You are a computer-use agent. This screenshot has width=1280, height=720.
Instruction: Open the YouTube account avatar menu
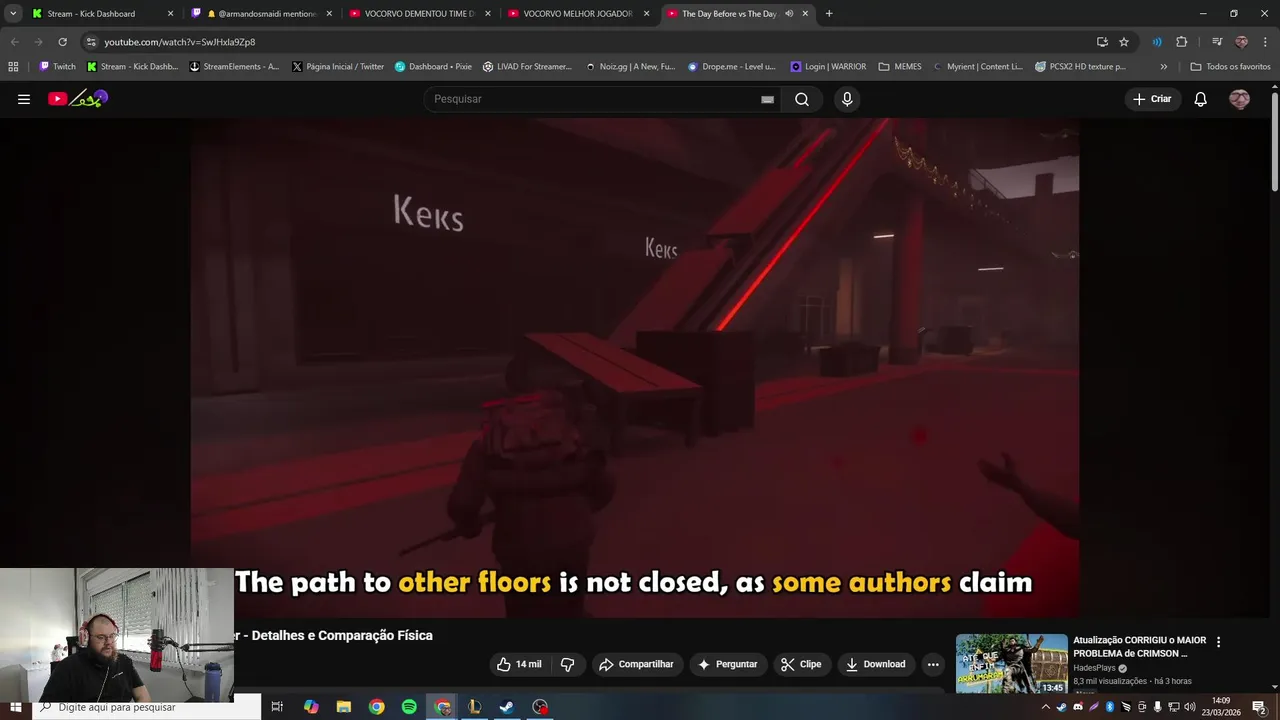tap(1239, 99)
